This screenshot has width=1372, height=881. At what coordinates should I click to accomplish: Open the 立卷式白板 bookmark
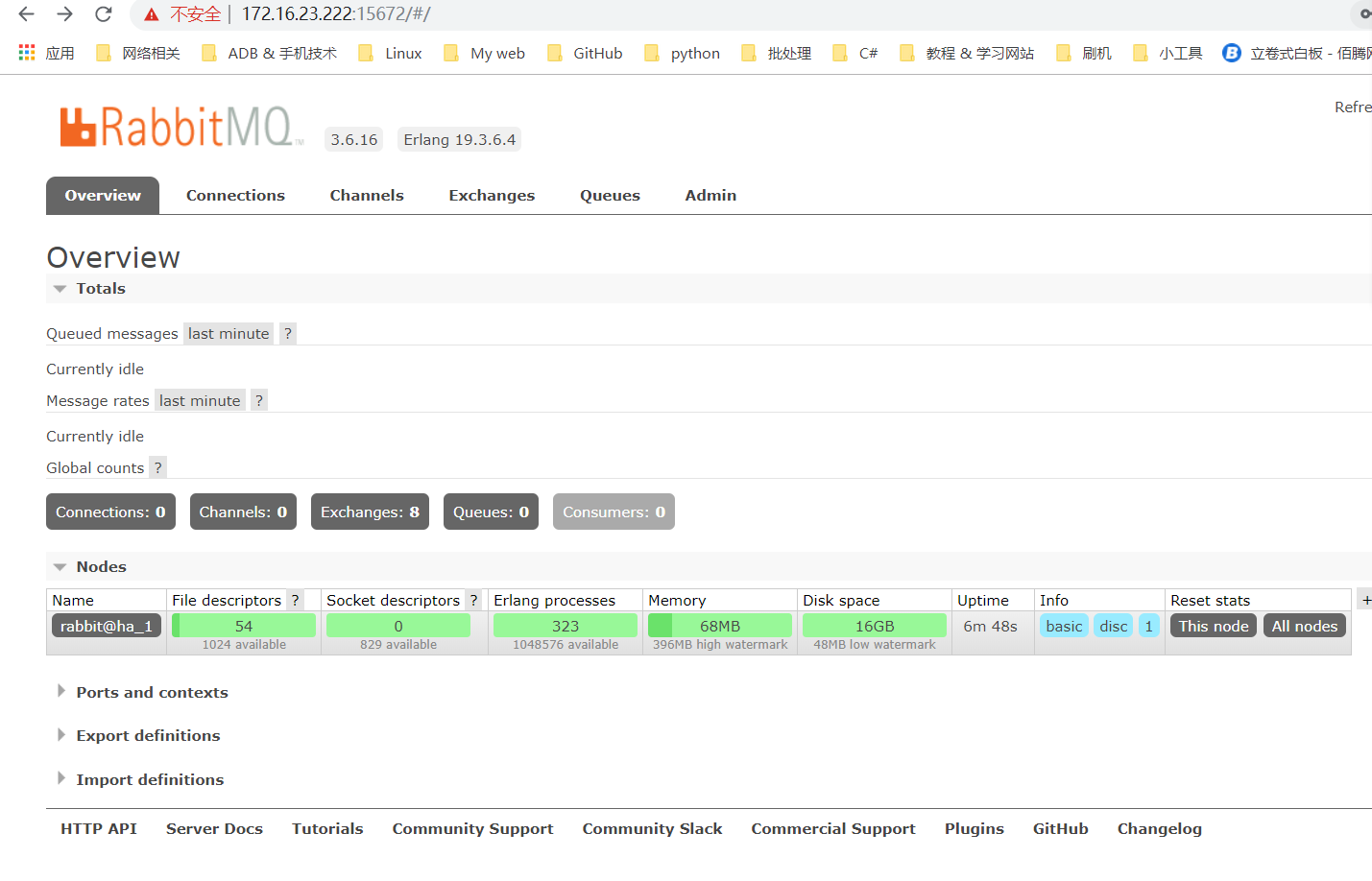[x=1296, y=53]
